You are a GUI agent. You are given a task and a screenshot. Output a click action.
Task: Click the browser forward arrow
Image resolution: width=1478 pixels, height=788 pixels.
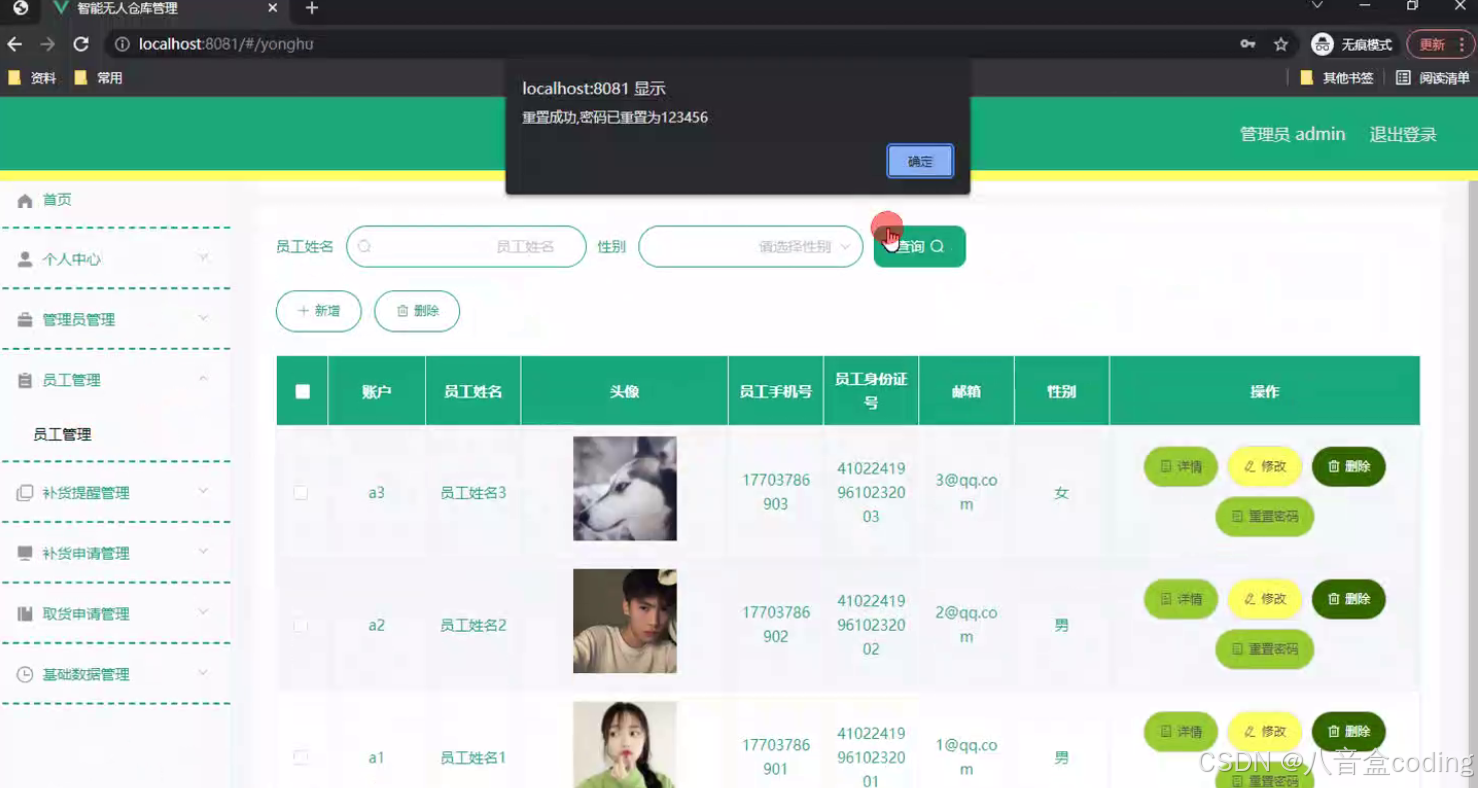[x=47, y=44]
